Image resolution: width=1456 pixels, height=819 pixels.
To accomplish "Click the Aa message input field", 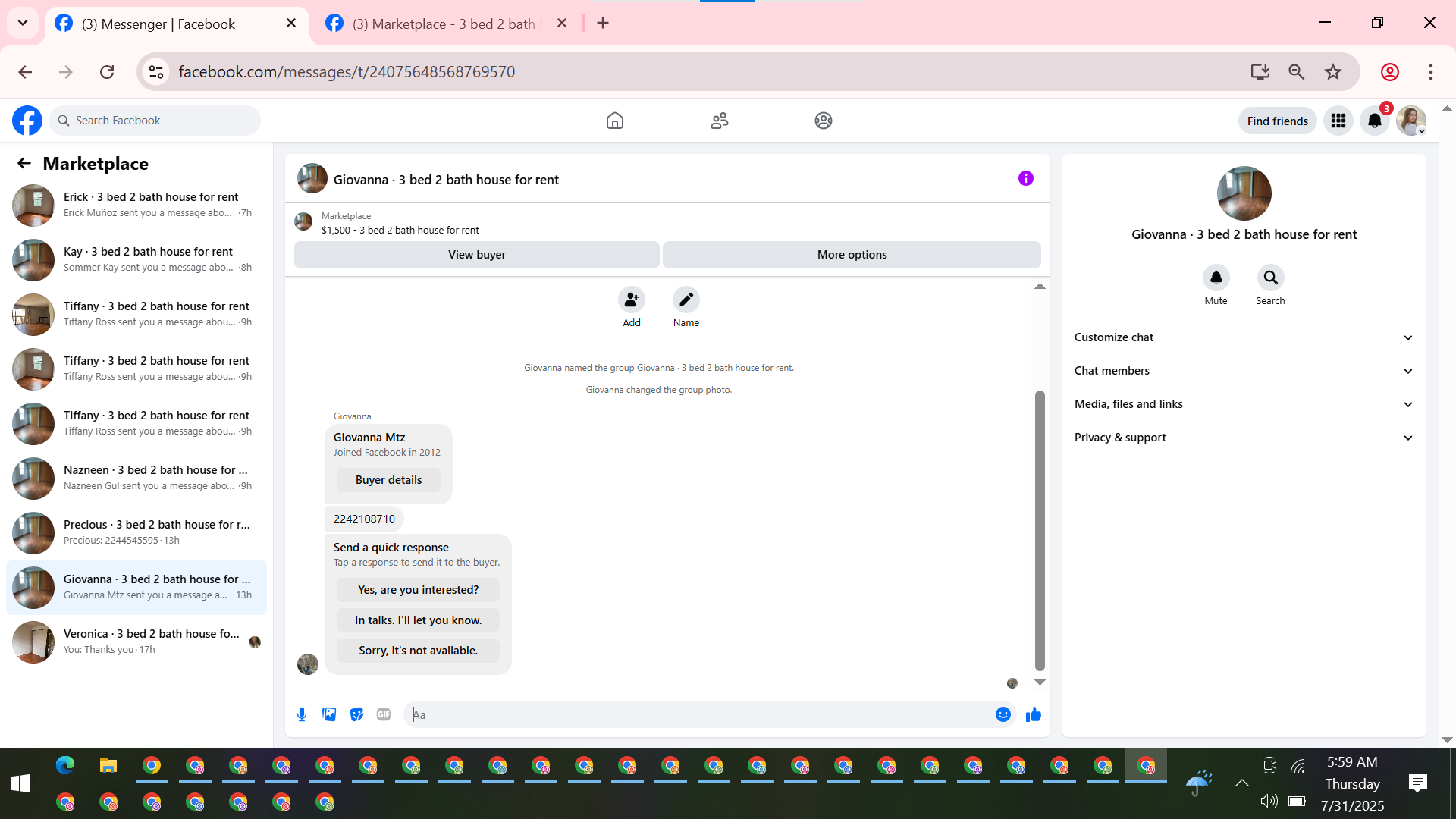I will coord(698,714).
